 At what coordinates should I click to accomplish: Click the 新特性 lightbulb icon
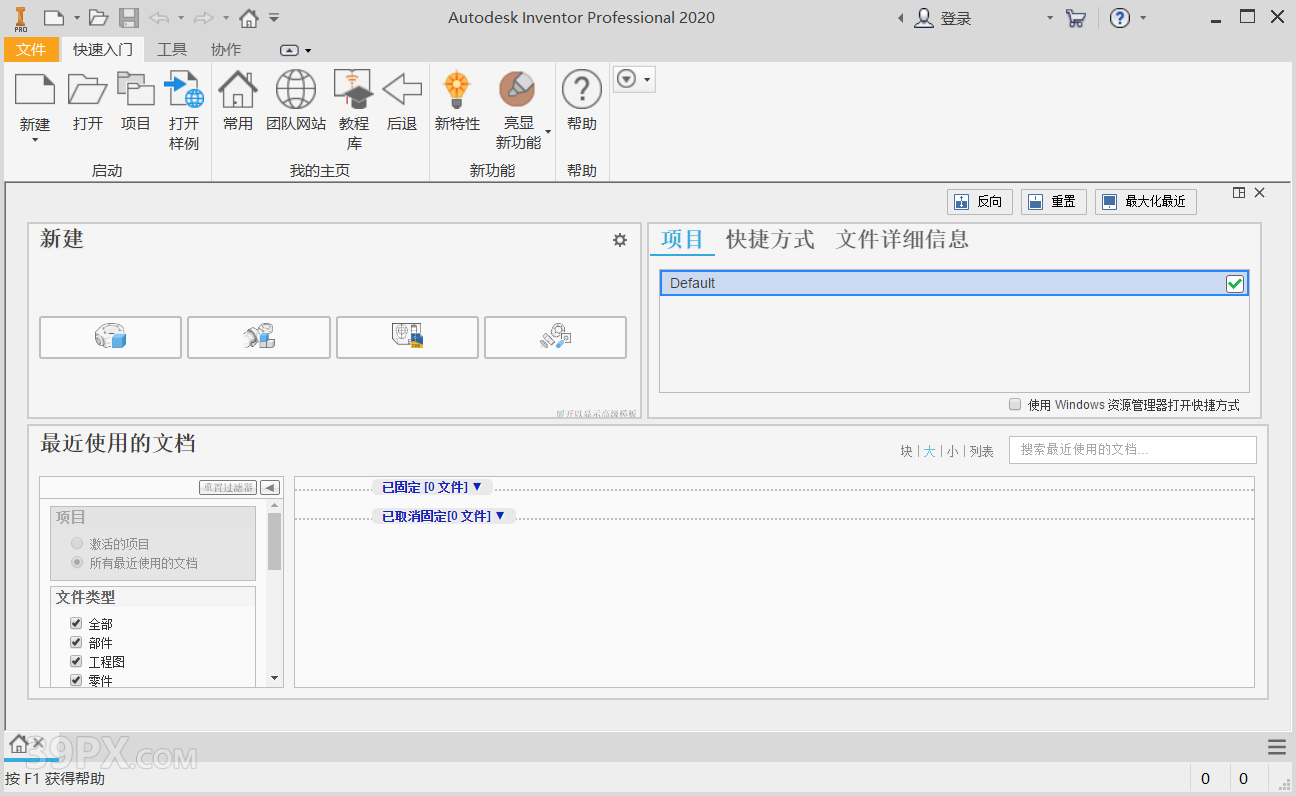point(457,90)
